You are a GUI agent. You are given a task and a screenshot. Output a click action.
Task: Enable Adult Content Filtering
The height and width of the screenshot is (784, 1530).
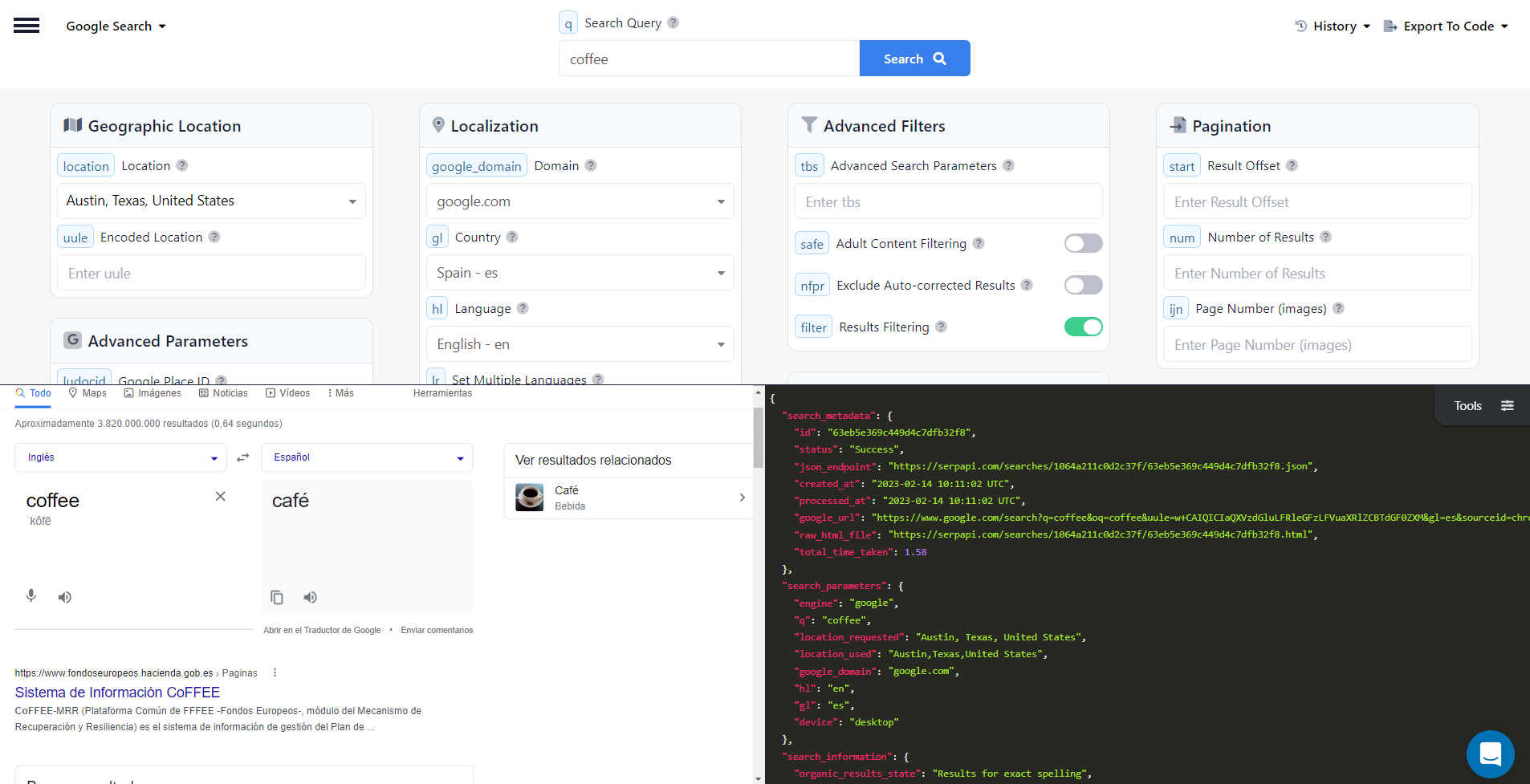point(1083,243)
